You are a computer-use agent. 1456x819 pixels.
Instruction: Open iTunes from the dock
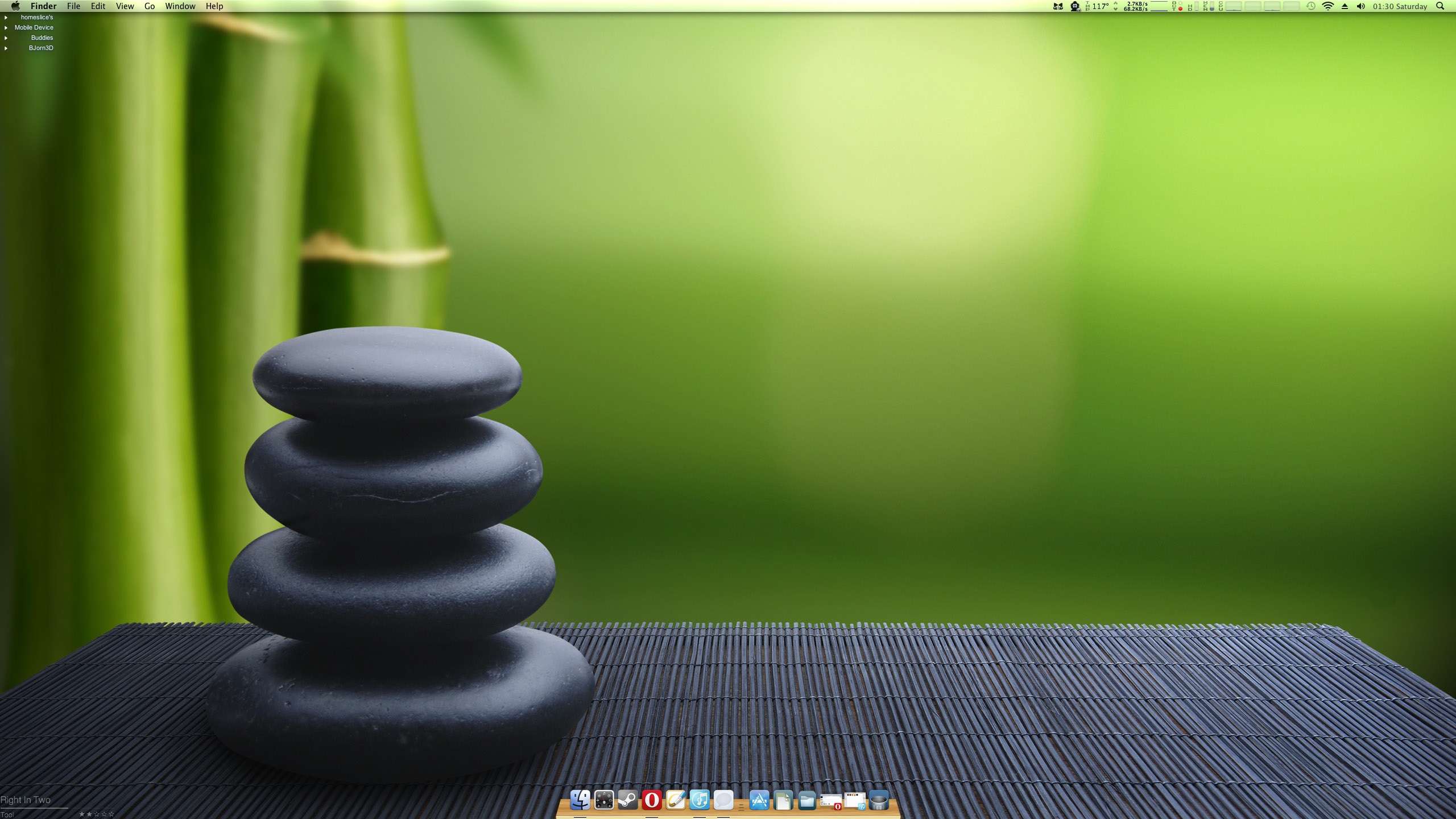699,800
